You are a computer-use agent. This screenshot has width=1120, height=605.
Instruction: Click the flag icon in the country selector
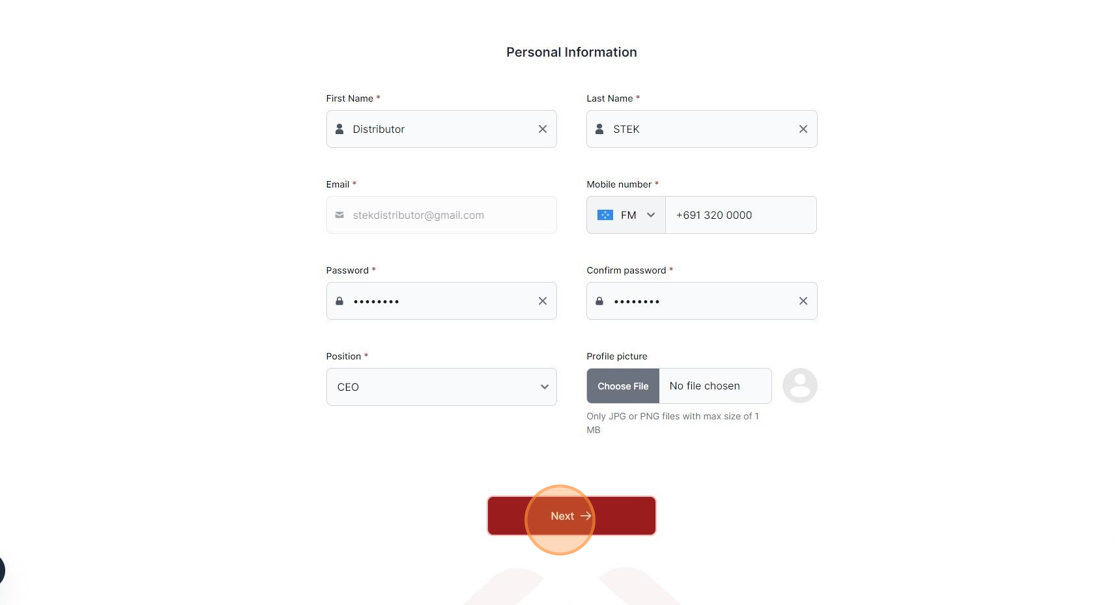pyautogui.click(x=605, y=215)
